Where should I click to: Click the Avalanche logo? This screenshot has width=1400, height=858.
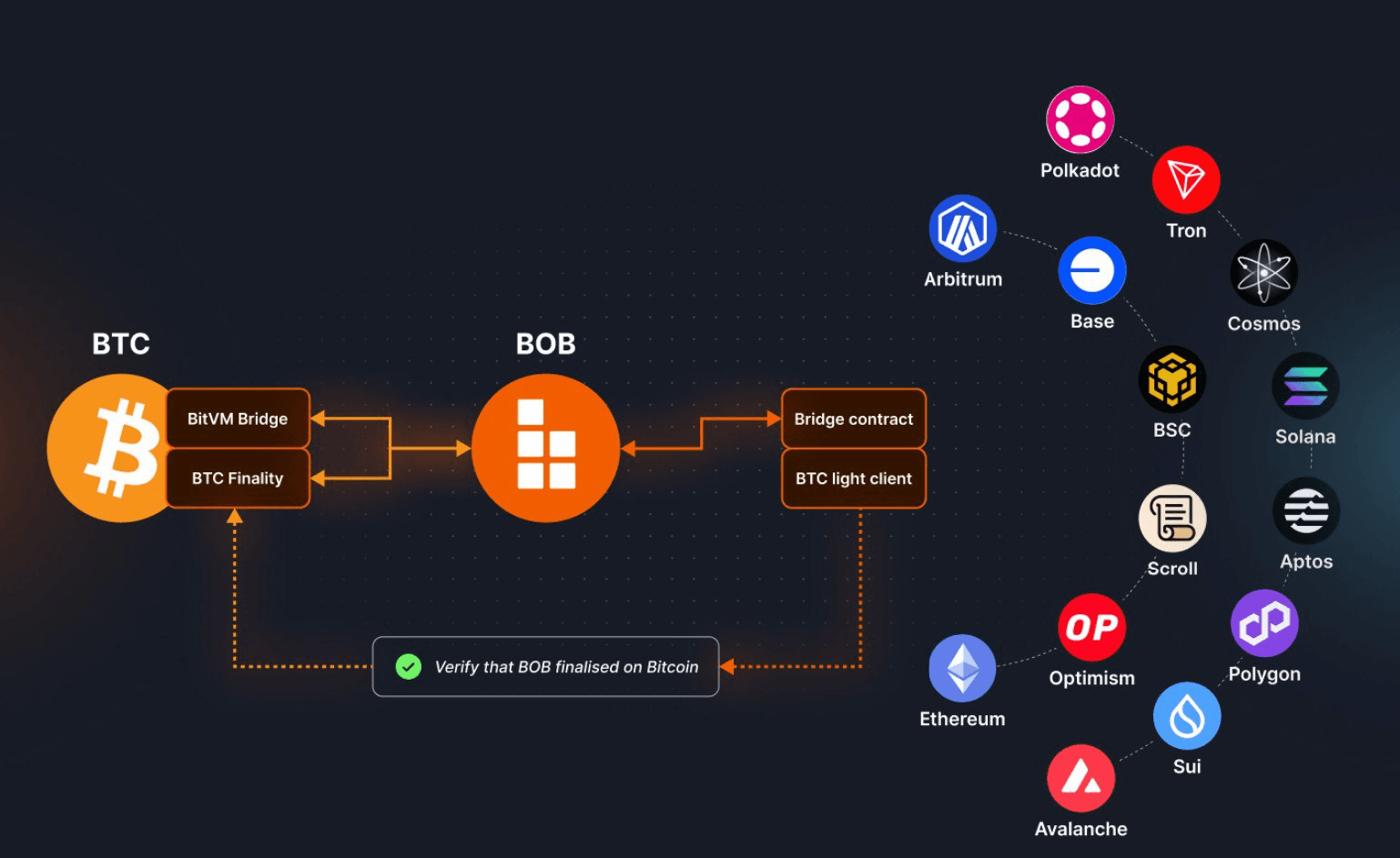1080,778
